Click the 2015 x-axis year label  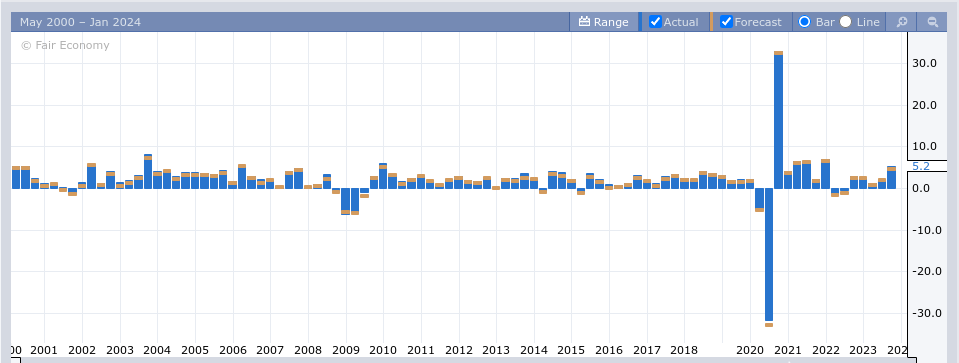pos(571,351)
